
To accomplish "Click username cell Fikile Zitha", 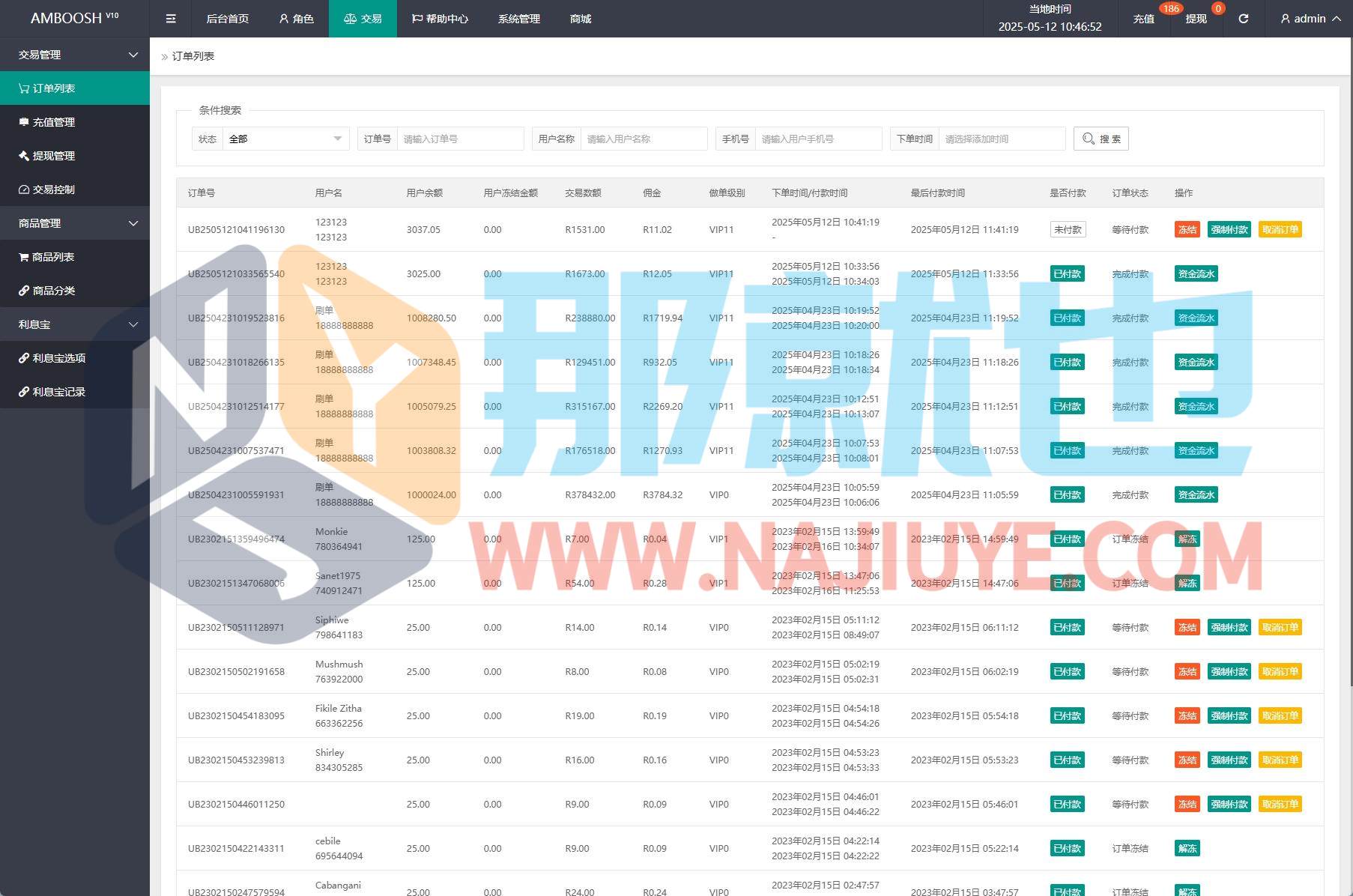I will tap(339, 709).
